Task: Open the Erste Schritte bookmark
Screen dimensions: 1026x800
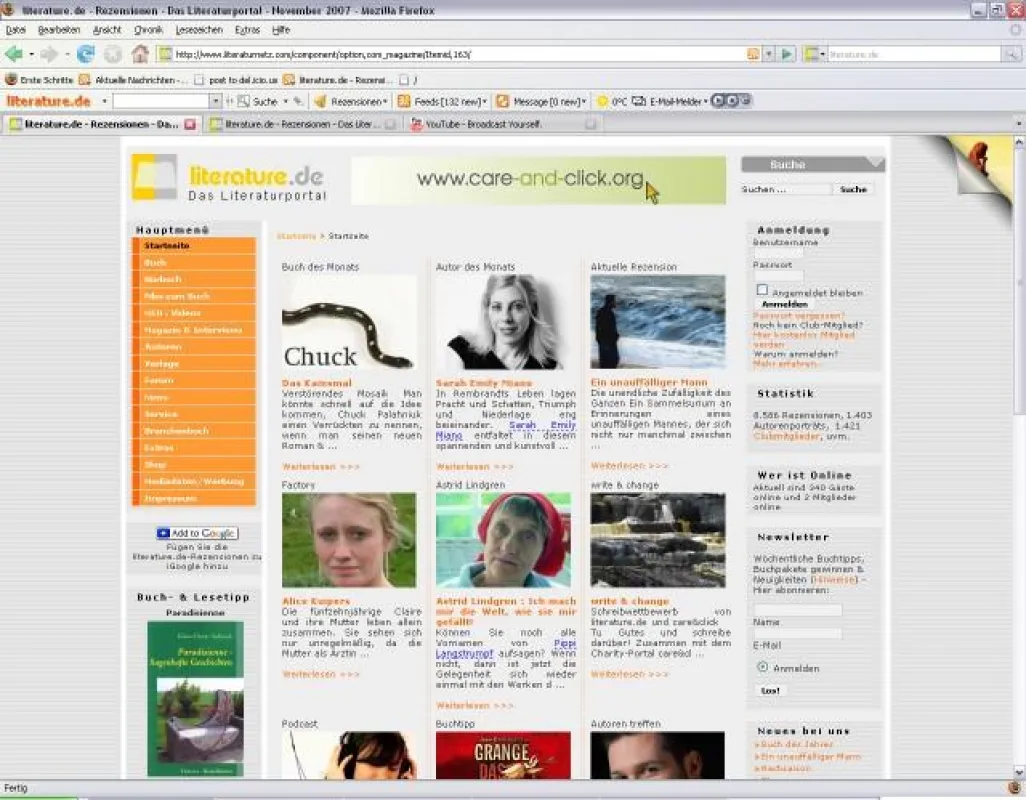Action: click(38, 80)
